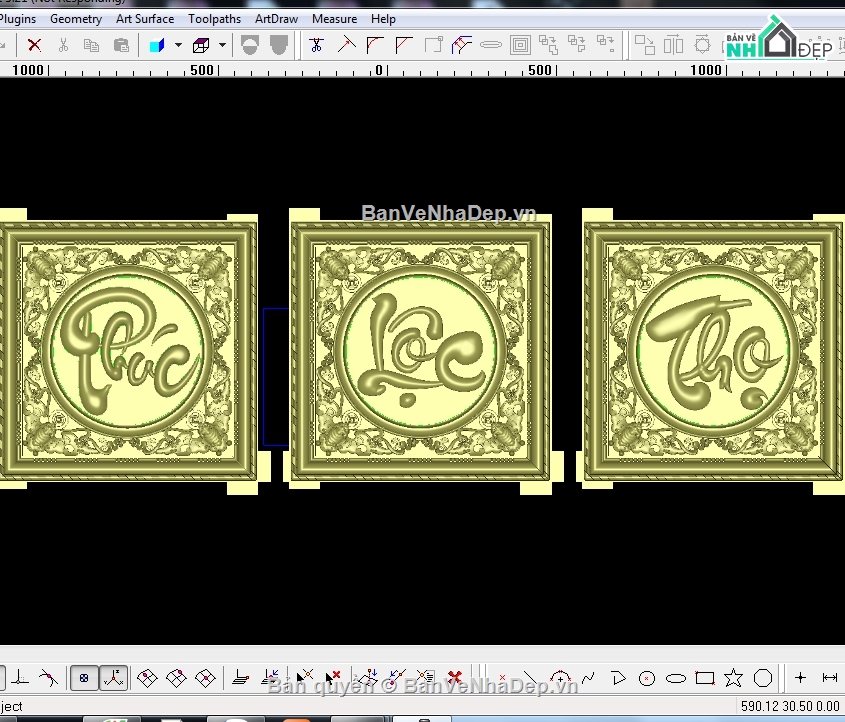Open the Art Surface menu
This screenshot has width=845, height=722.
point(145,19)
